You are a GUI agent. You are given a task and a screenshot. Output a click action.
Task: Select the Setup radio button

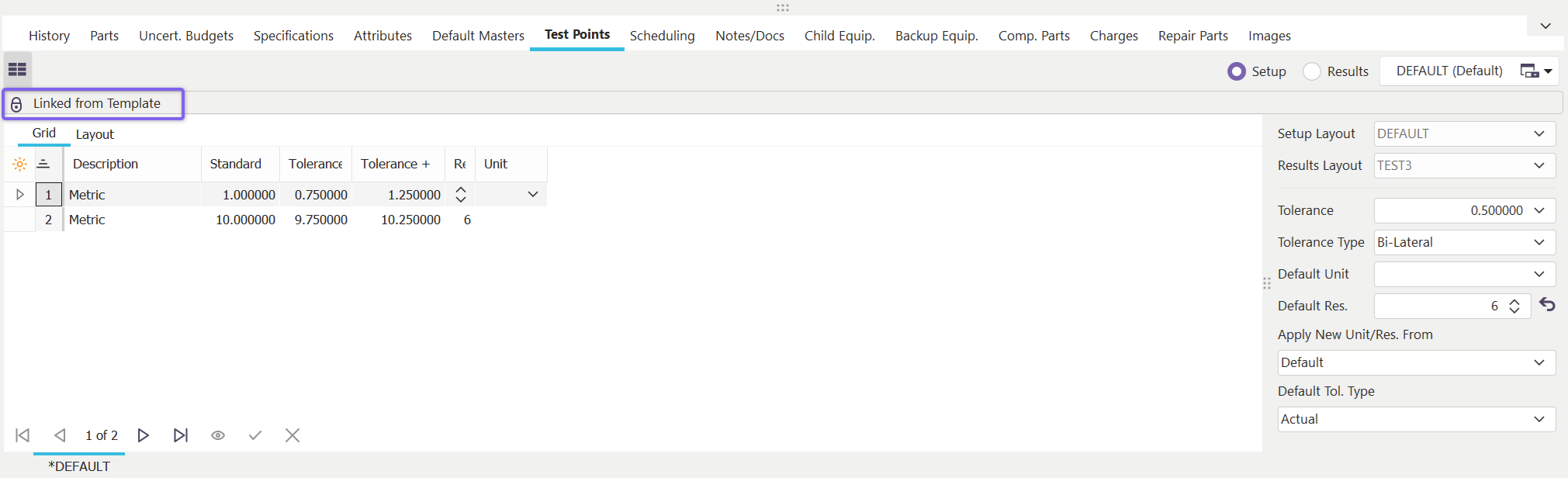[x=1237, y=71]
